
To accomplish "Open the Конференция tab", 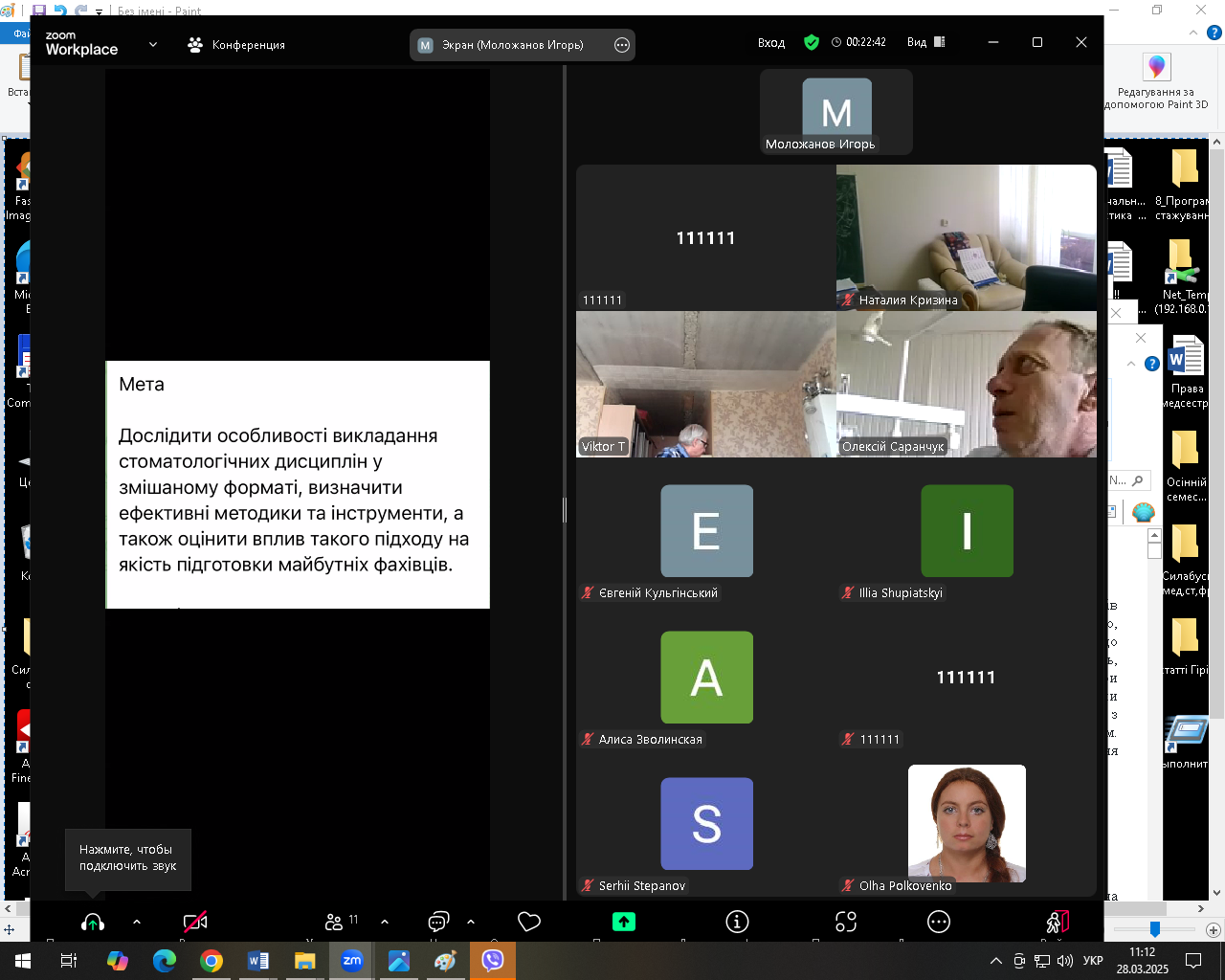I will pos(236,44).
